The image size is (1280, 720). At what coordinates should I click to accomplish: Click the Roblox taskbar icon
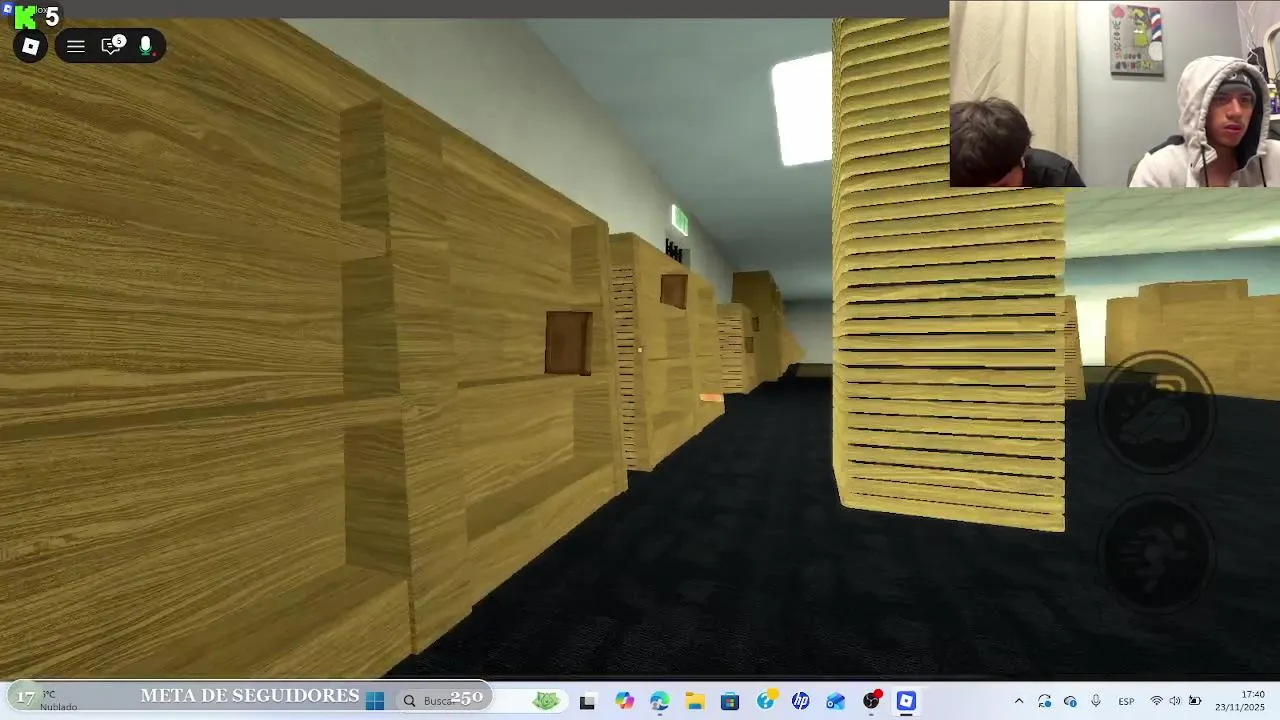pyautogui.click(x=906, y=701)
